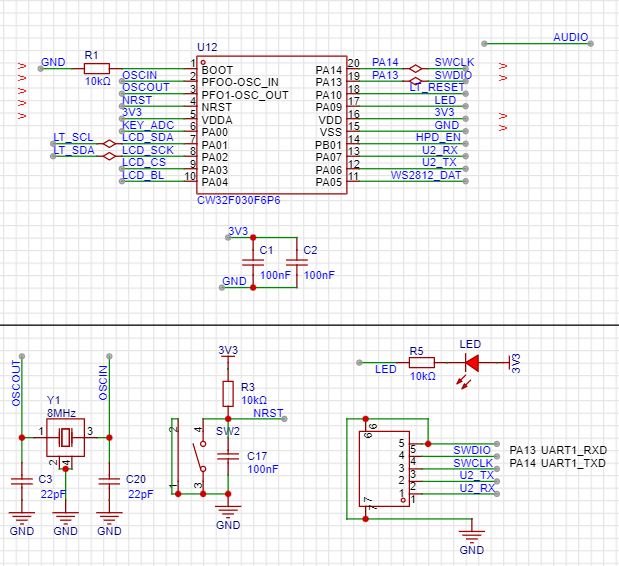Select the C3 capacitor symbol
The image size is (619, 566).
pos(21,481)
